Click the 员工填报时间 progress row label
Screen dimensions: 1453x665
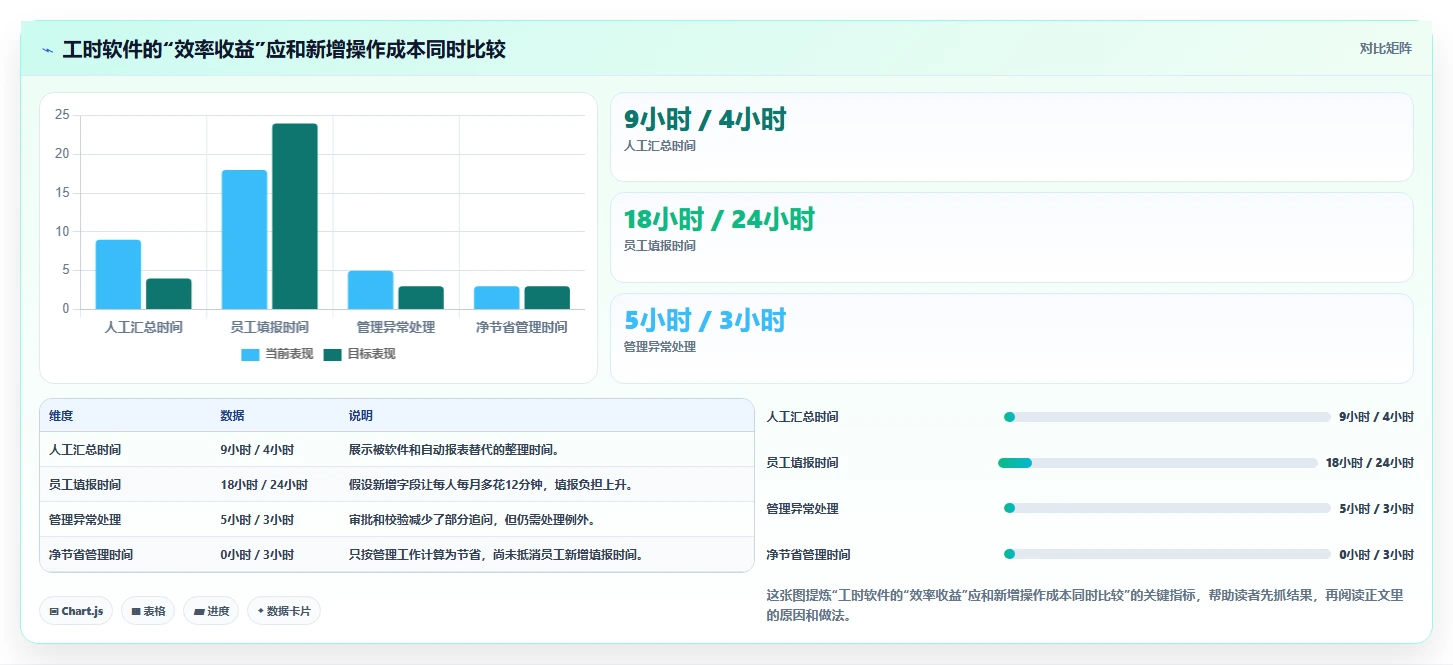802,463
